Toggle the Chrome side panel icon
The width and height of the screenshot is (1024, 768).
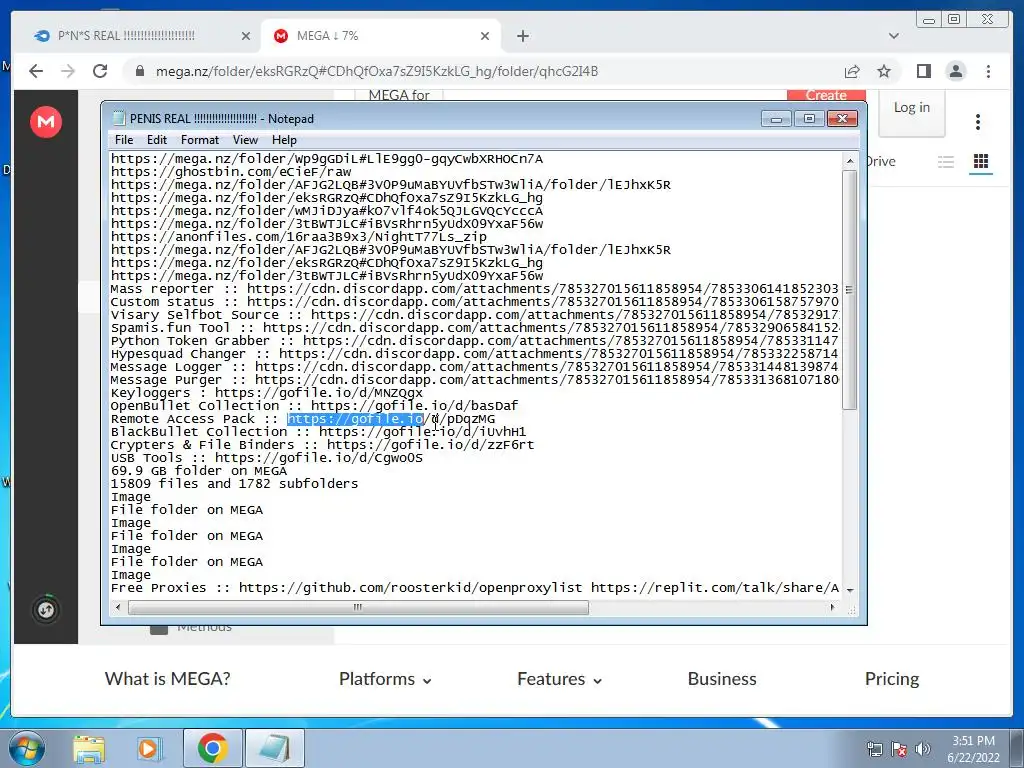pyautogui.click(x=923, y=71)
